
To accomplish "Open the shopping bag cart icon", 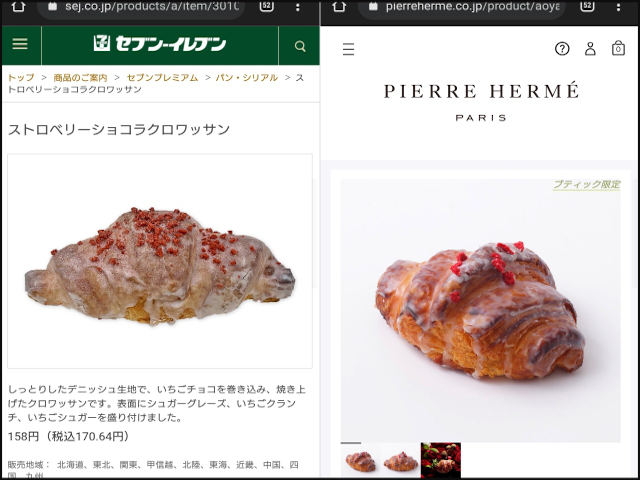I will pyautogui.click(x=618, y=48).
